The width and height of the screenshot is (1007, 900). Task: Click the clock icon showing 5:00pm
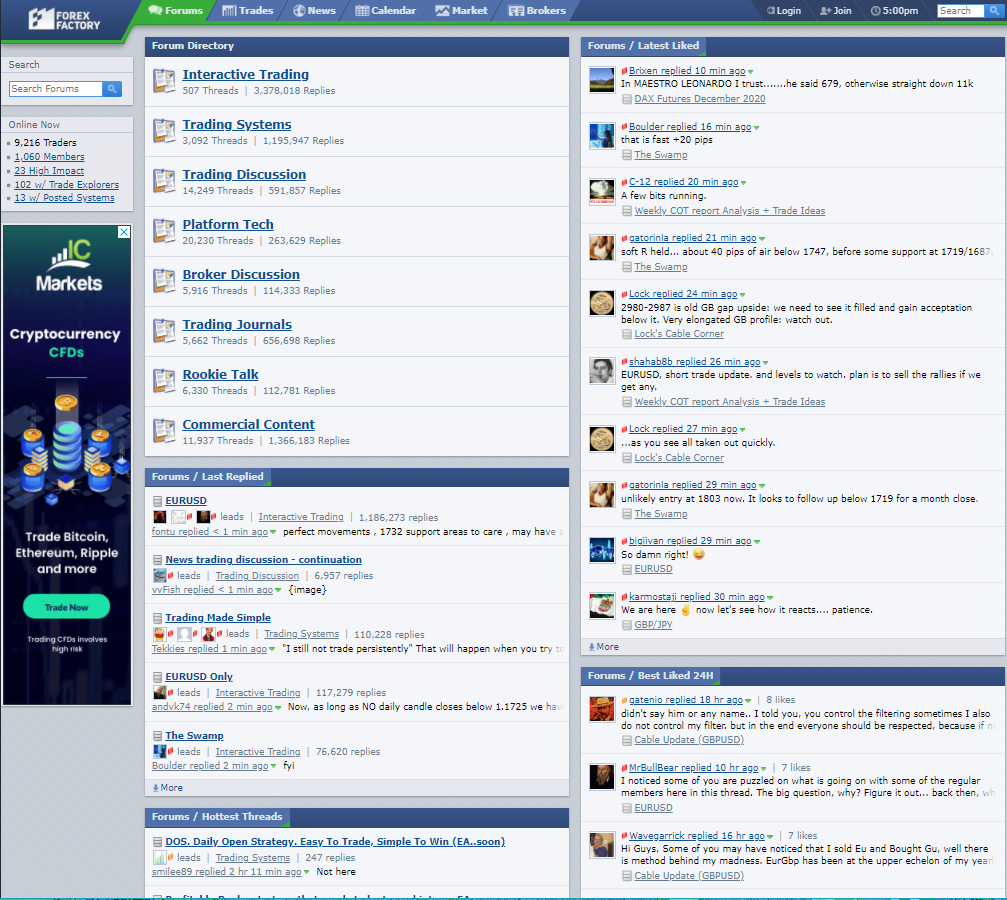[x=875, y=11]
